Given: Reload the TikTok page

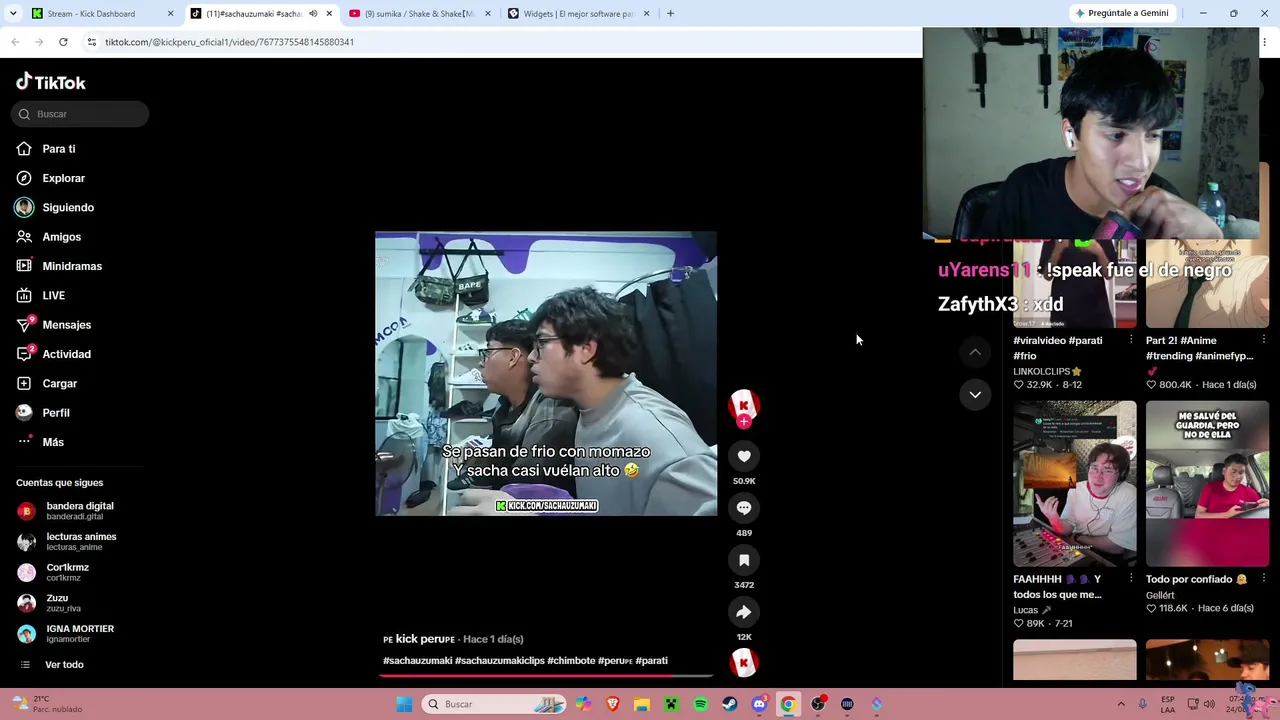Looking at the screenshot, I should pos(63,42).
